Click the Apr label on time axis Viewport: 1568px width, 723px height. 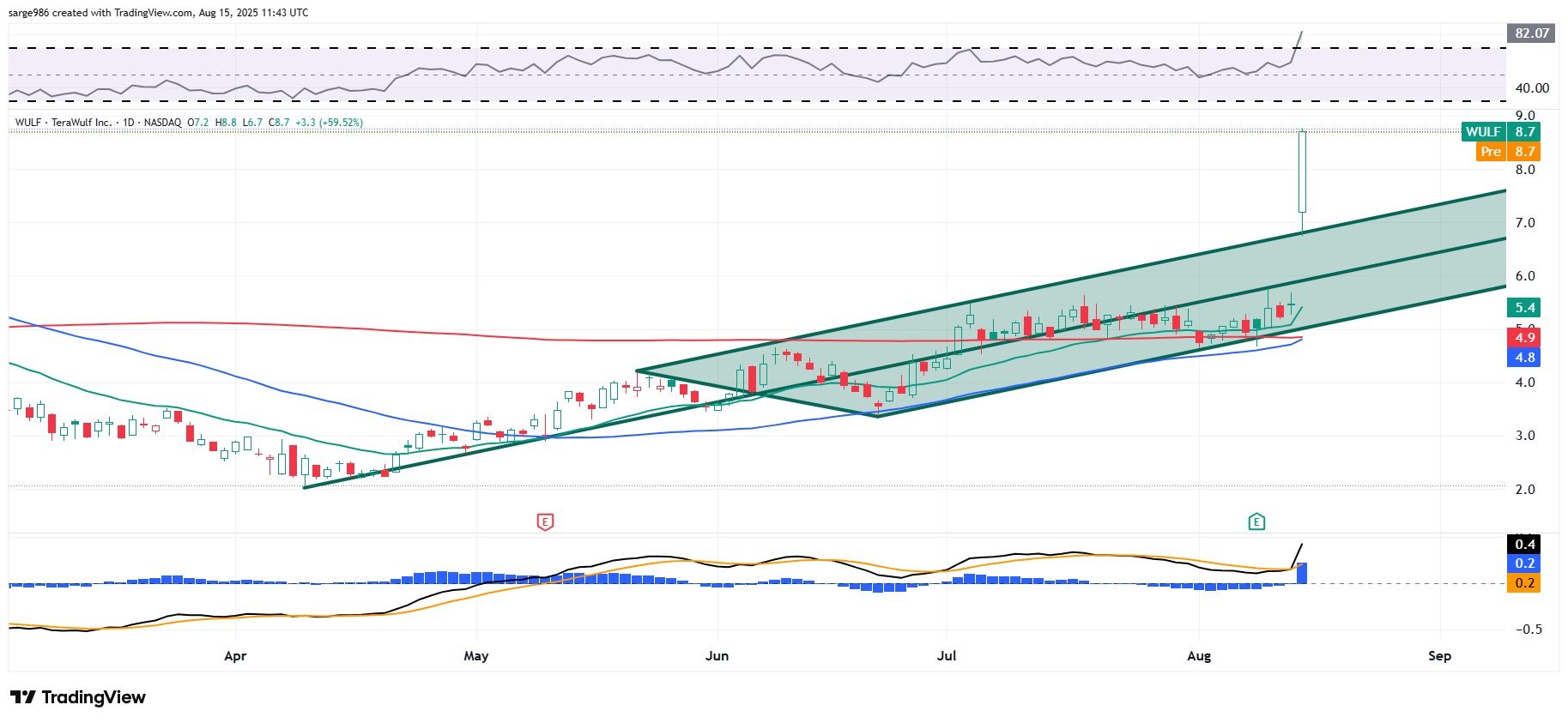(x=235, y=656)
